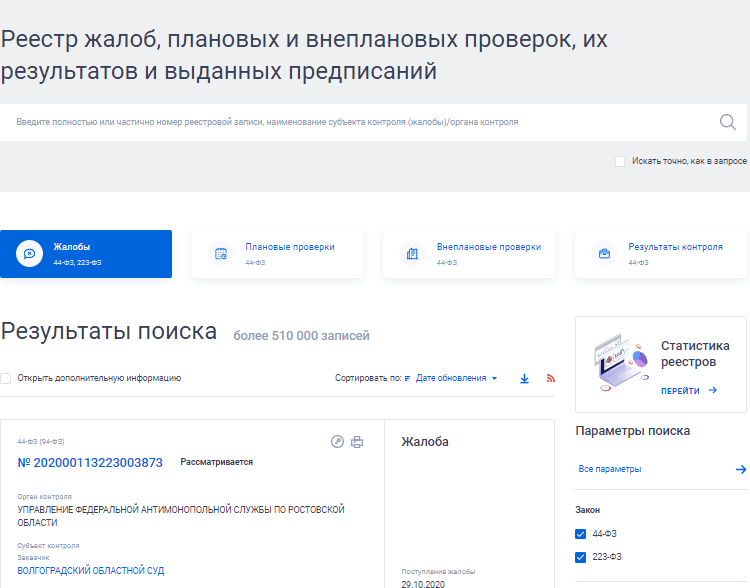
Task: Click the ПЕРЕЙТИ statistics link
Action: coord(688,391)
